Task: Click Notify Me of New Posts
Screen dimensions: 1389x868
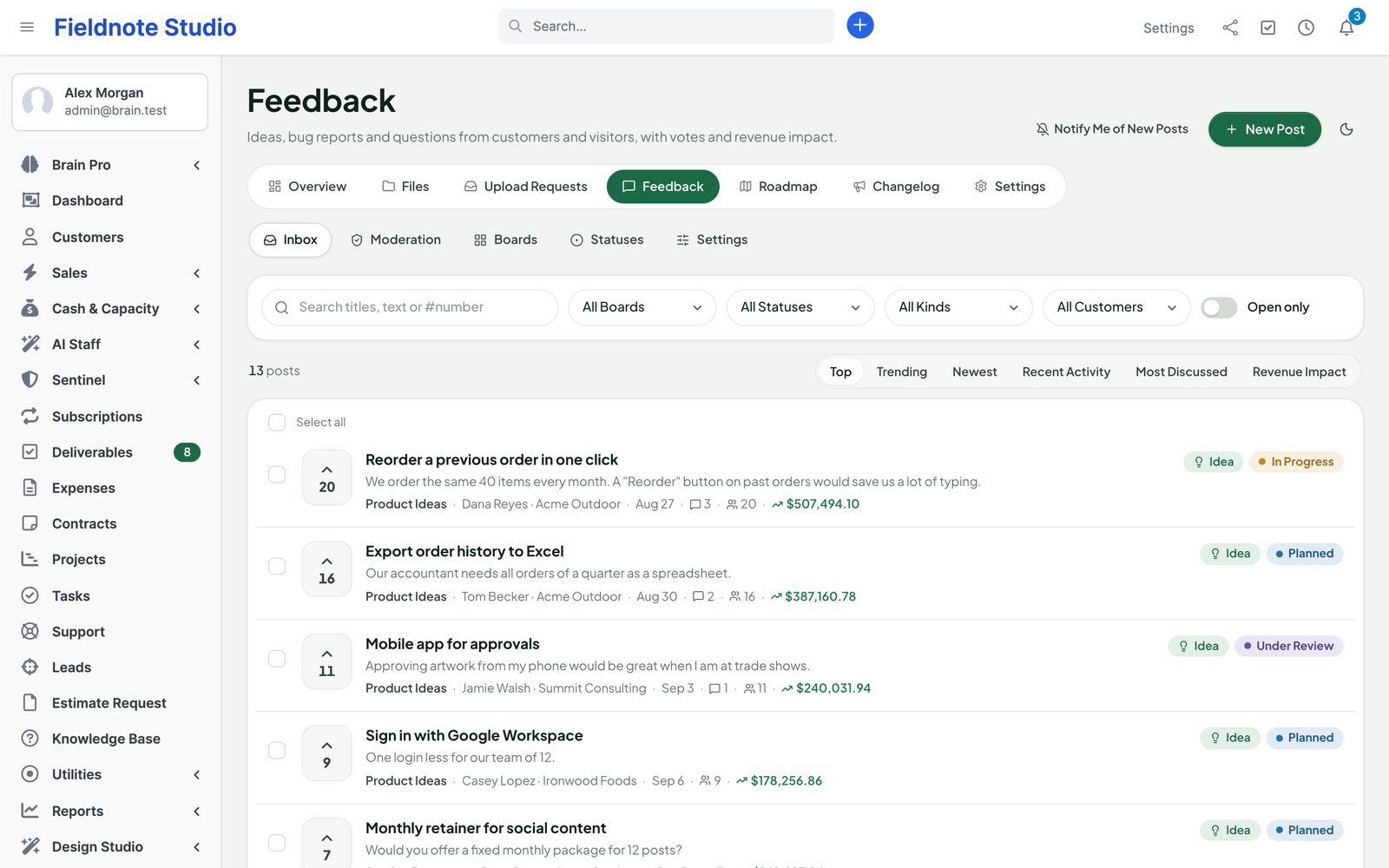Action: tap(1112, 128)
